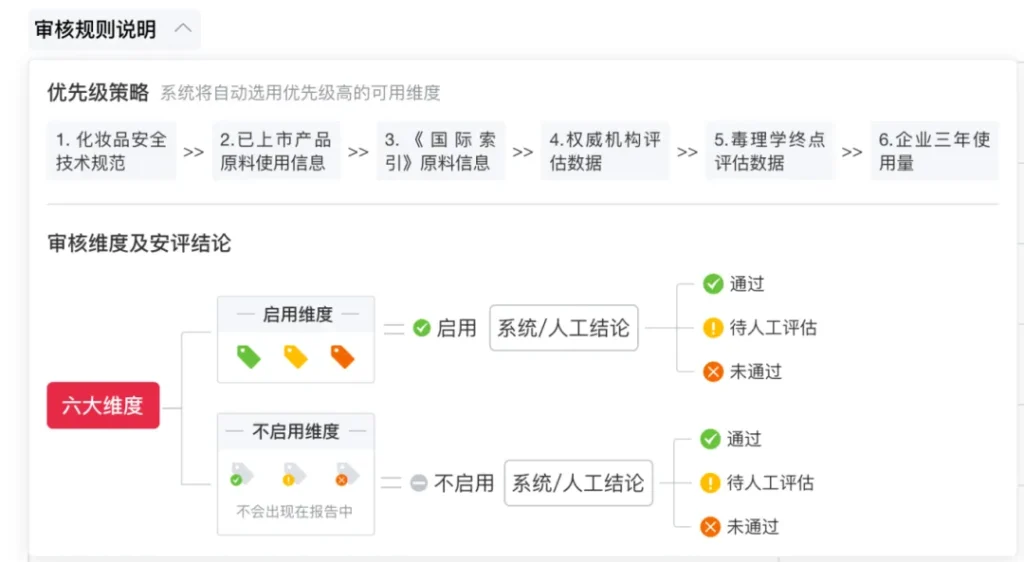Click the grey tag with orange cross
Viewport: 1024px width, 562px height.
(x=347, y=474)
